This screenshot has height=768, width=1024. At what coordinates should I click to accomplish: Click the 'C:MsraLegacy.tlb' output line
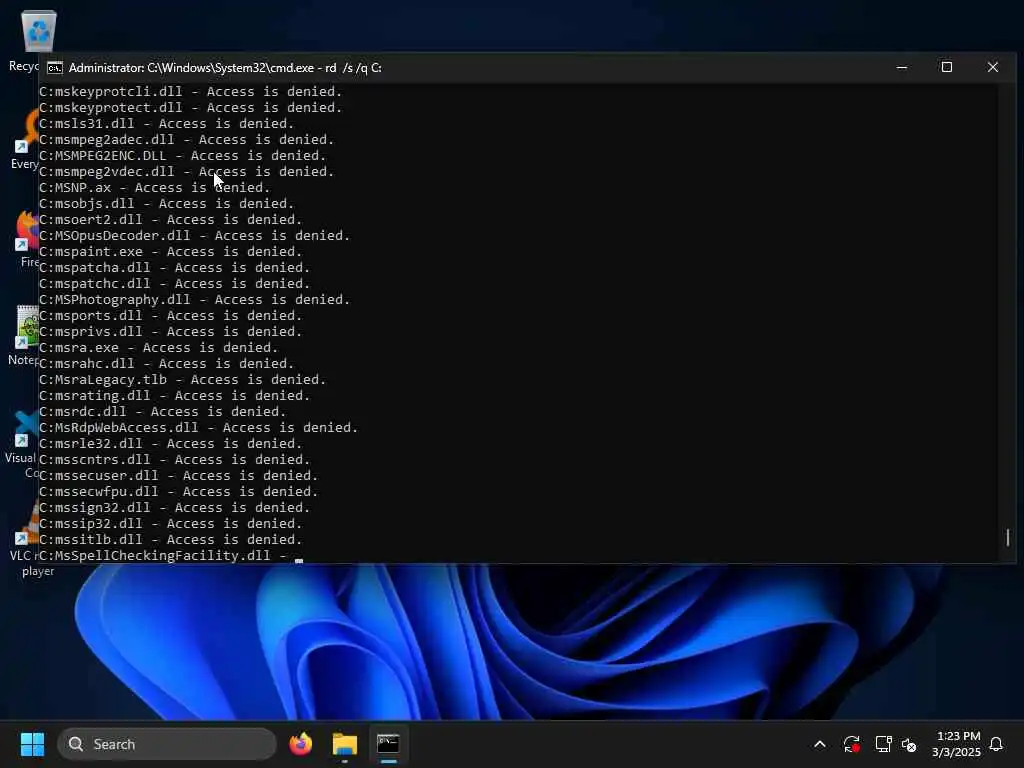coord(183,379)
